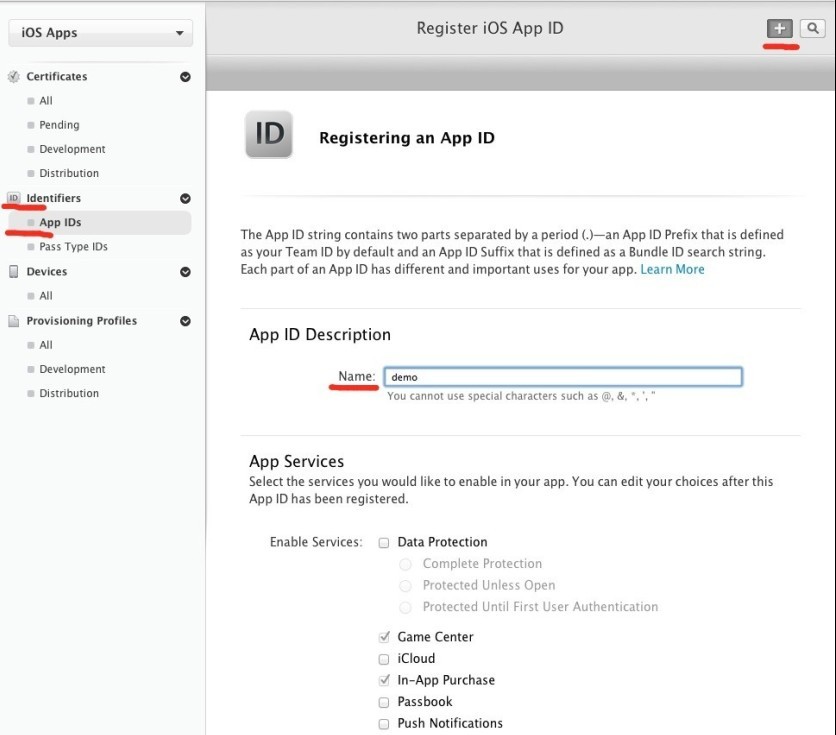Click the Registering an App ID heading
Image resolution: width=836 pixels, height=735 pixels.
point(407,138)
